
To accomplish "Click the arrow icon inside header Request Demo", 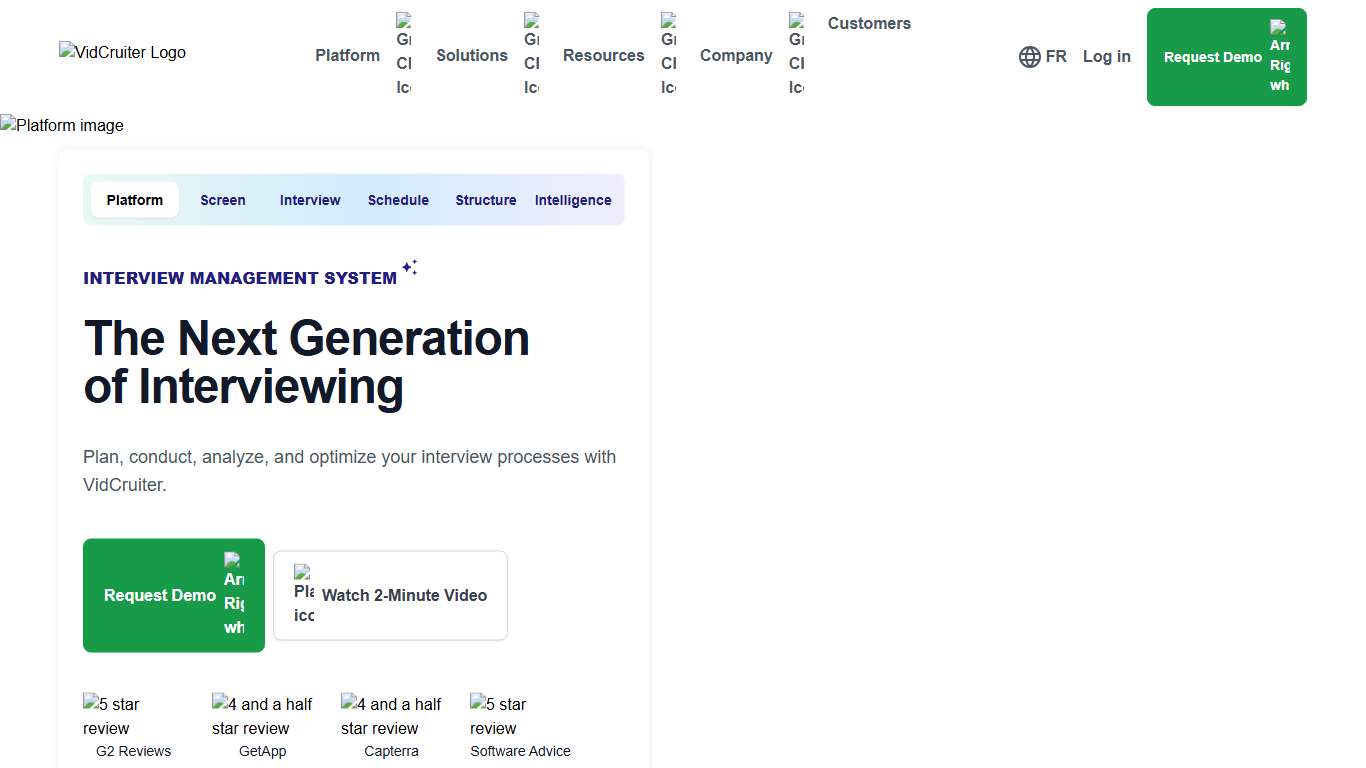I will pos(1281,57).
